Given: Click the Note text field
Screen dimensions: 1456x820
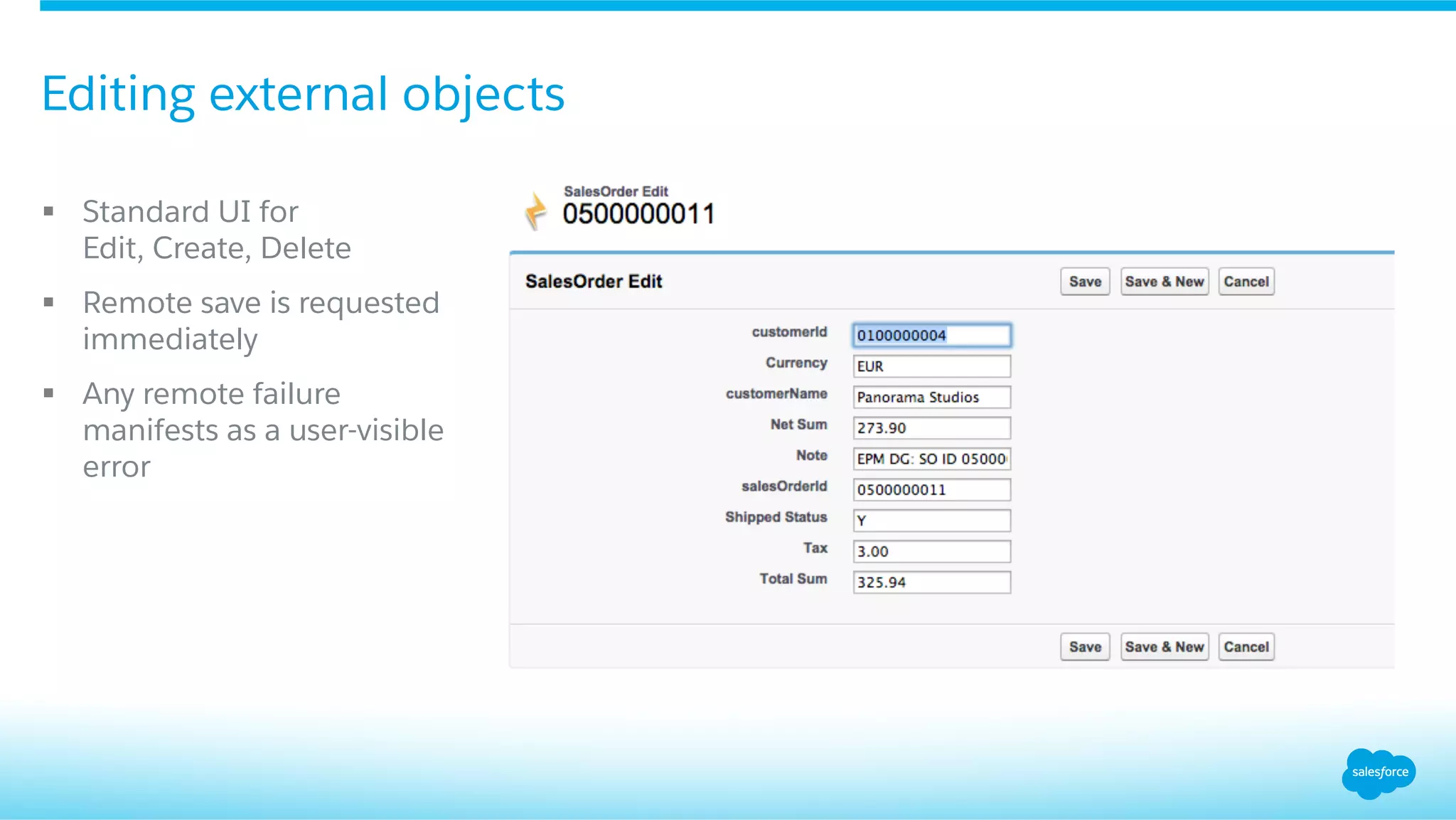Looking at the screenshot, I should click(931, 459).
